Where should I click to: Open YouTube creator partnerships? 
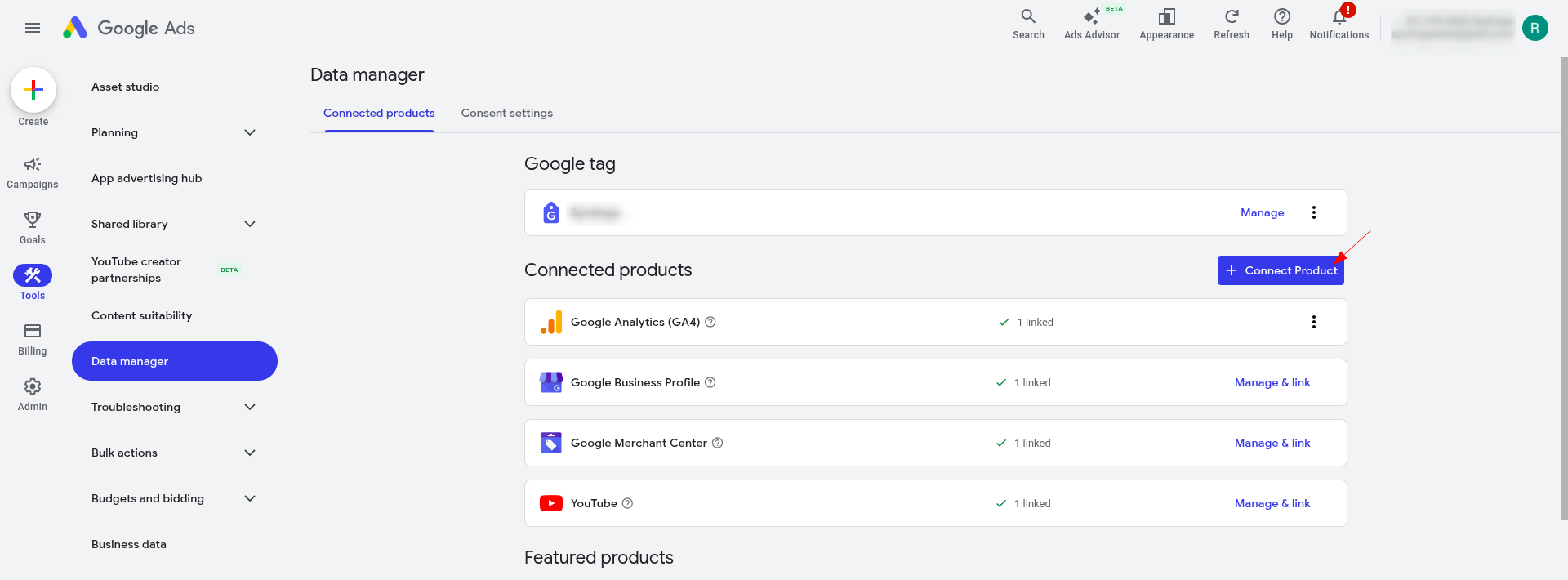pyautogui.click(x=136, y=270)
